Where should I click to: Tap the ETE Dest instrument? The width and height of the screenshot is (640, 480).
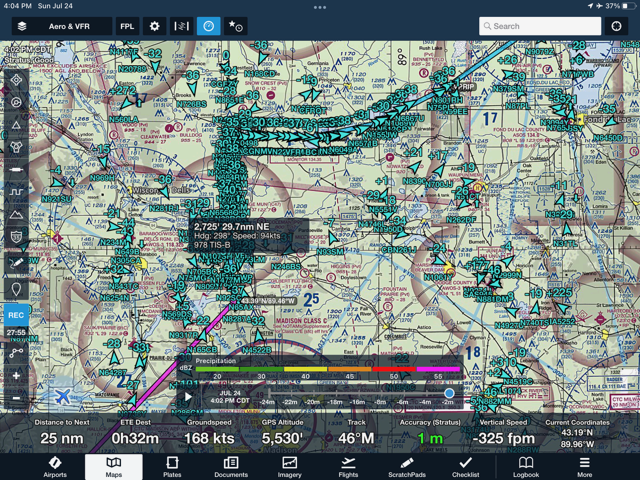[136, 432]
